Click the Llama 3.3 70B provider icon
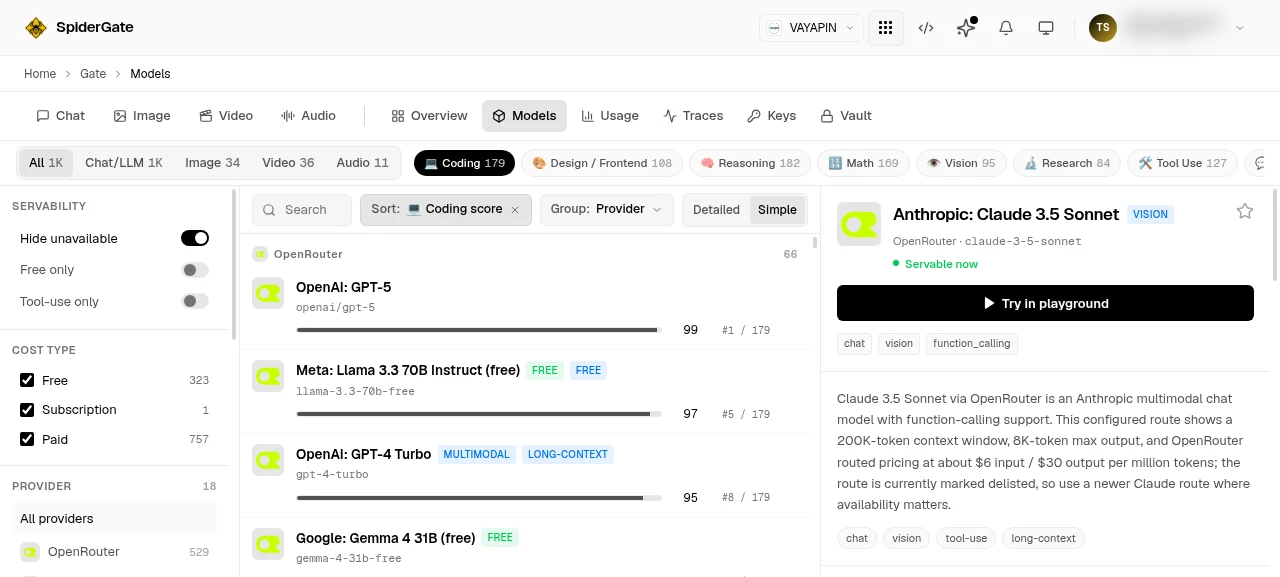 click(x=268, y=376)
